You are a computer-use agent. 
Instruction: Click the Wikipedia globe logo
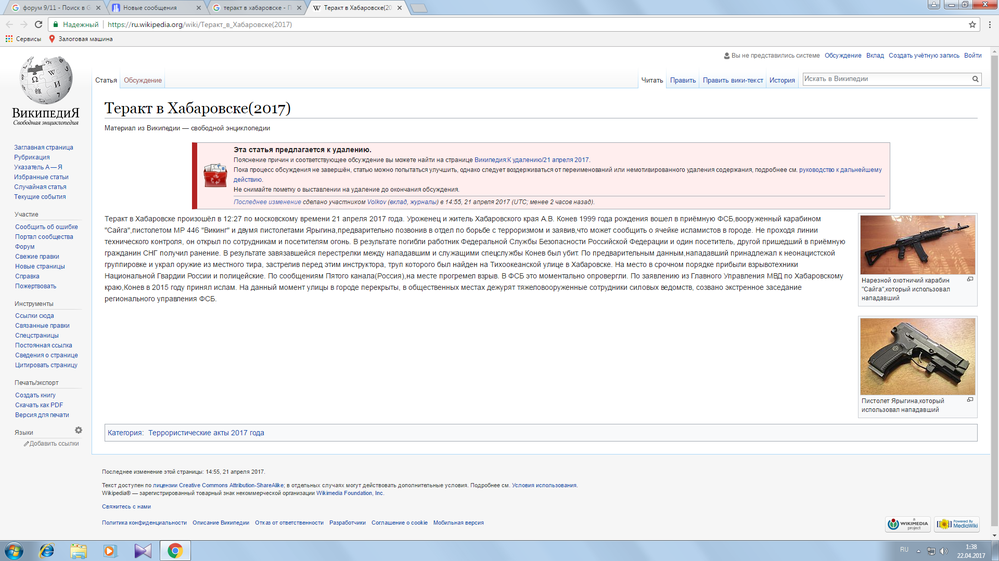(45, 80)
